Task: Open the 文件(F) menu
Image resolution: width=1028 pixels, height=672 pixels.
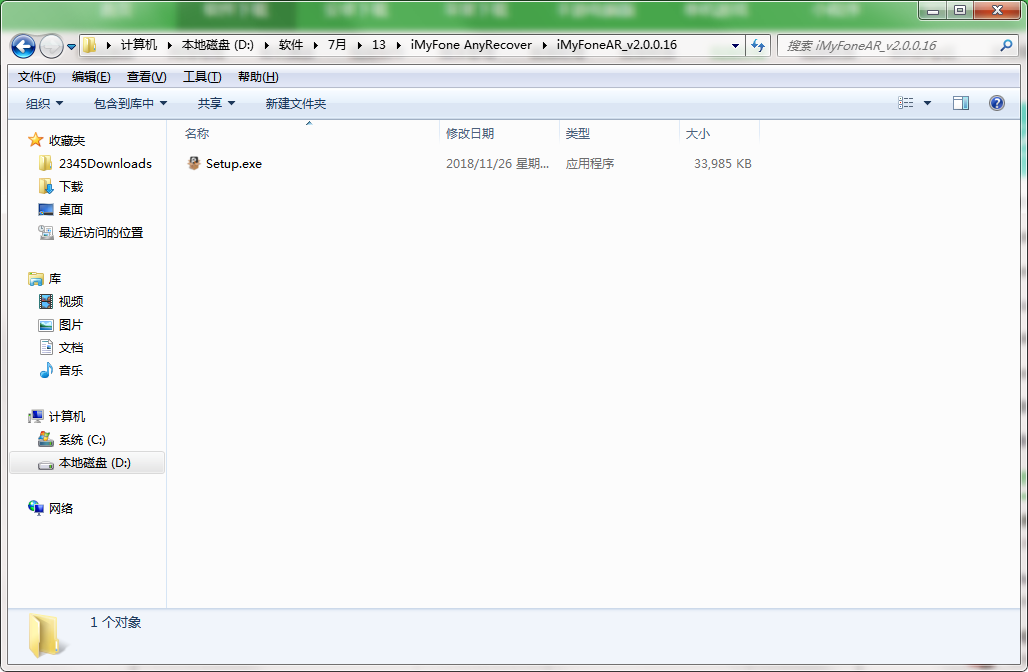Action: 36,77
